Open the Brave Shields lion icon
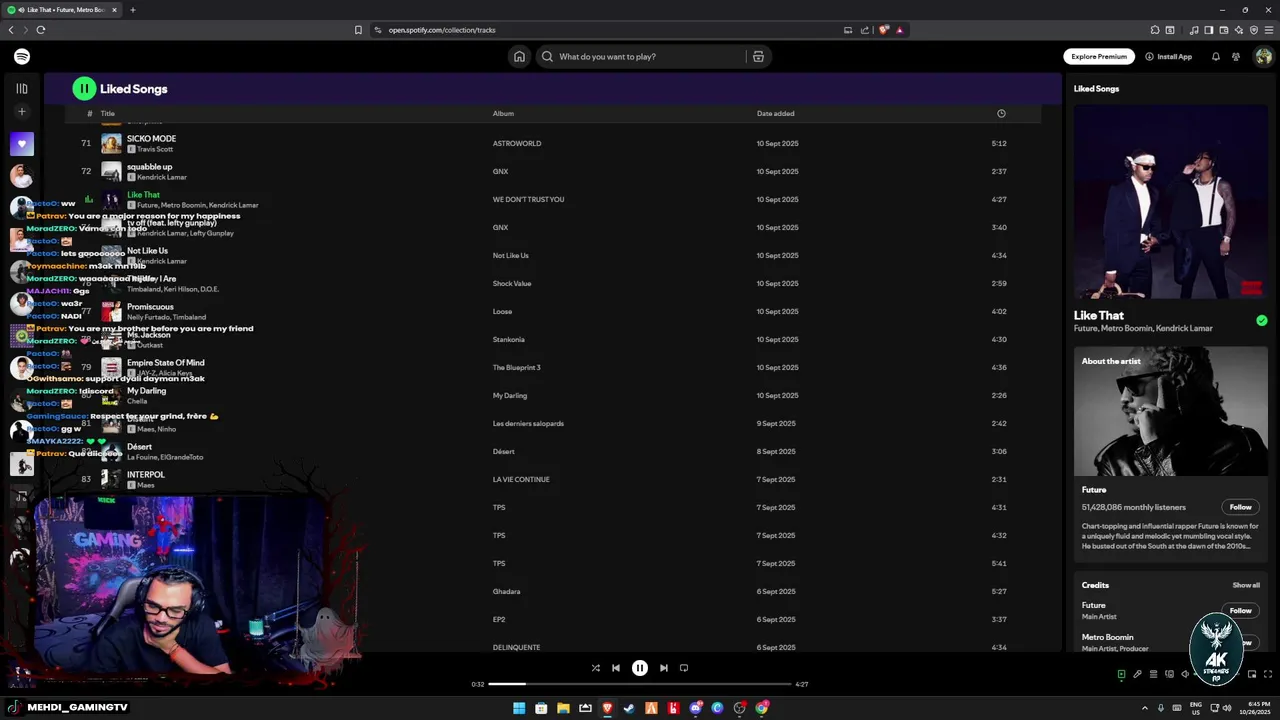The width and height of the screenshot is (1280, 720). (884, 30)
